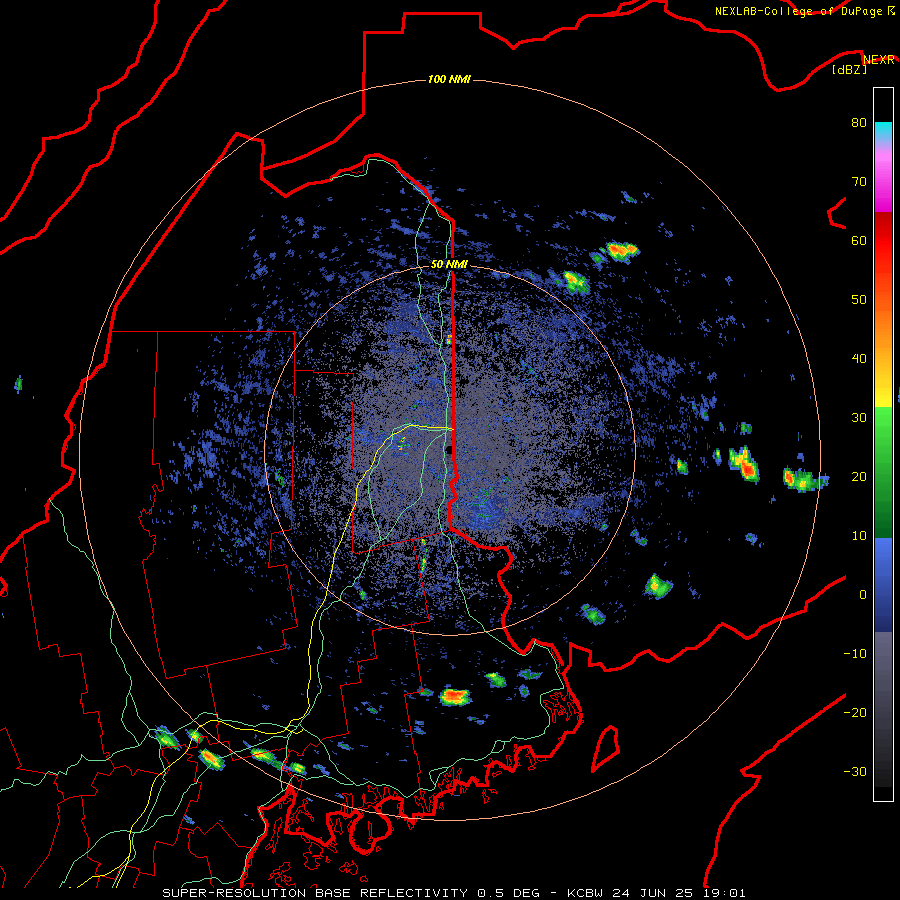Click the 60 value on the dBZ scale

pyautogui.click(x=859, y=240)
